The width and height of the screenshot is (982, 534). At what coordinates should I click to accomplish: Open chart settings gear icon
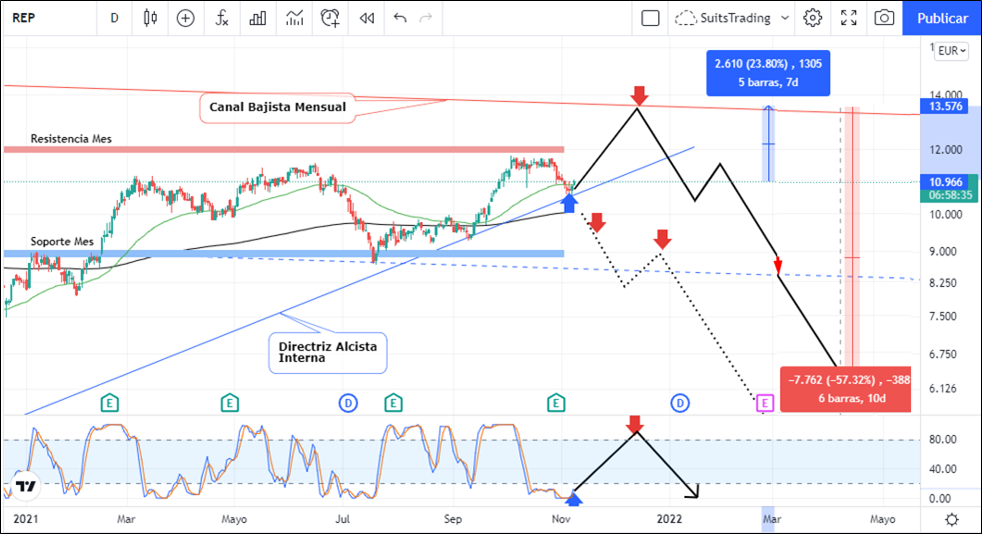click(813, 18)
